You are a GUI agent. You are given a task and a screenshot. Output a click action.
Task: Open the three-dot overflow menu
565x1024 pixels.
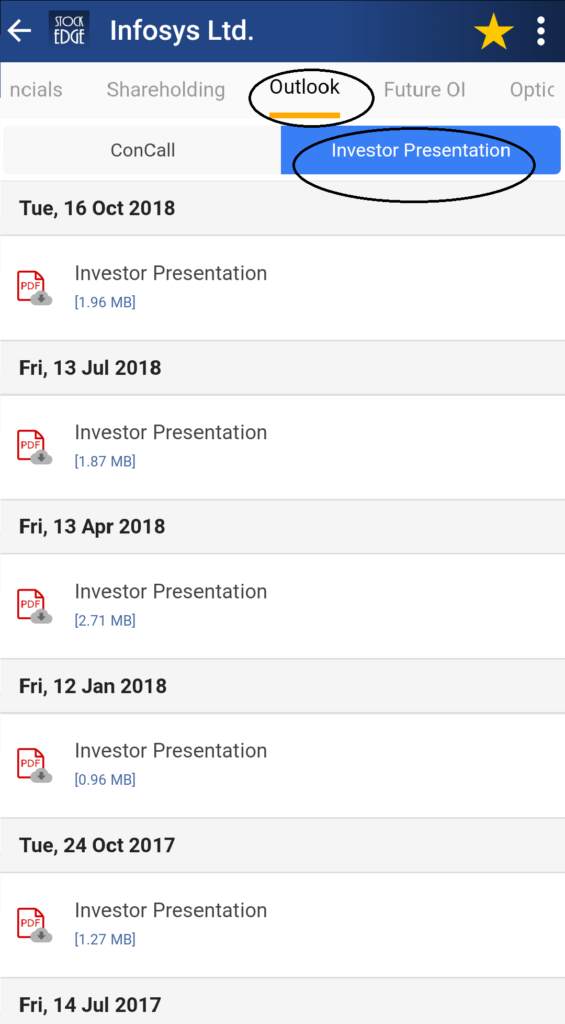[x=541, y=31]
